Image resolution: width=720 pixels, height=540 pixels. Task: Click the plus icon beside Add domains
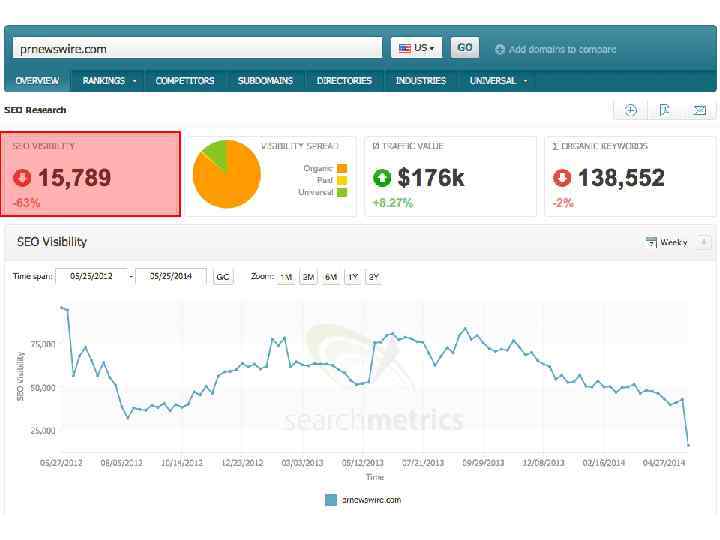[x=500, y=49]
